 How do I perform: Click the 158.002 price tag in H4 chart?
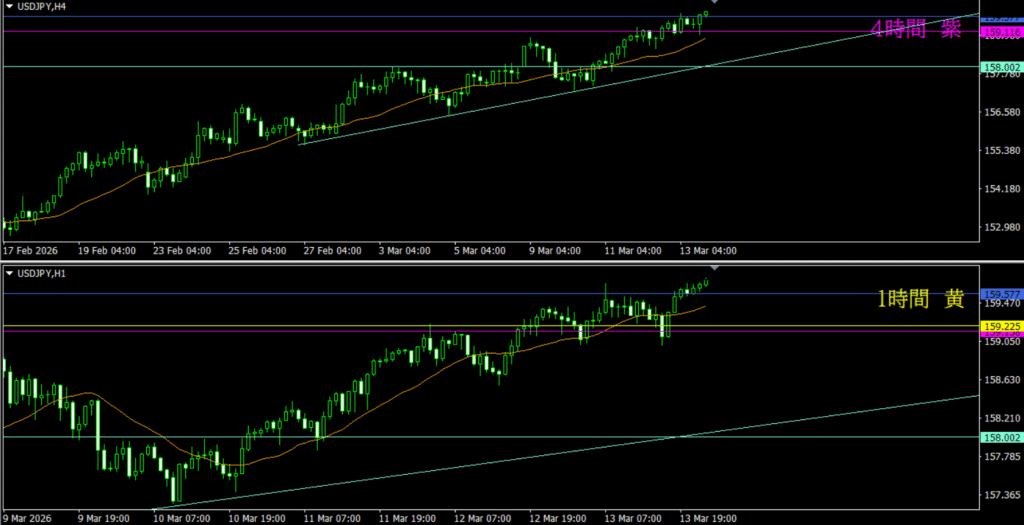(1000, 67)
